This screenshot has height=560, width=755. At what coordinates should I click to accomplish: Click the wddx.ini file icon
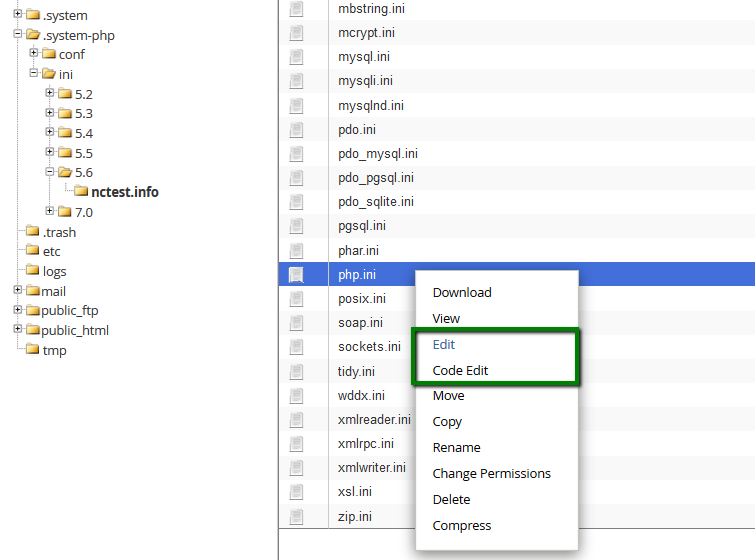tap(296, 395)
